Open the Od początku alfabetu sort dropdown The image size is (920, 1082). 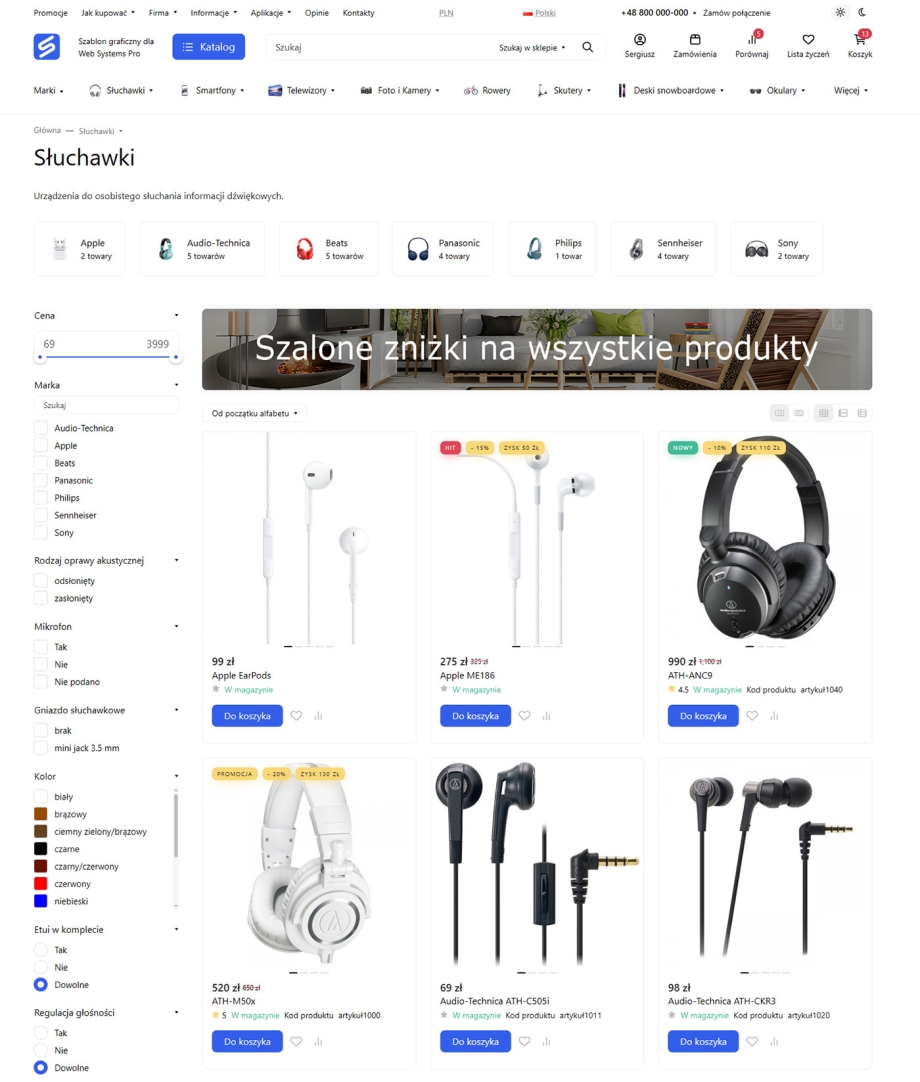coord(255,413)
